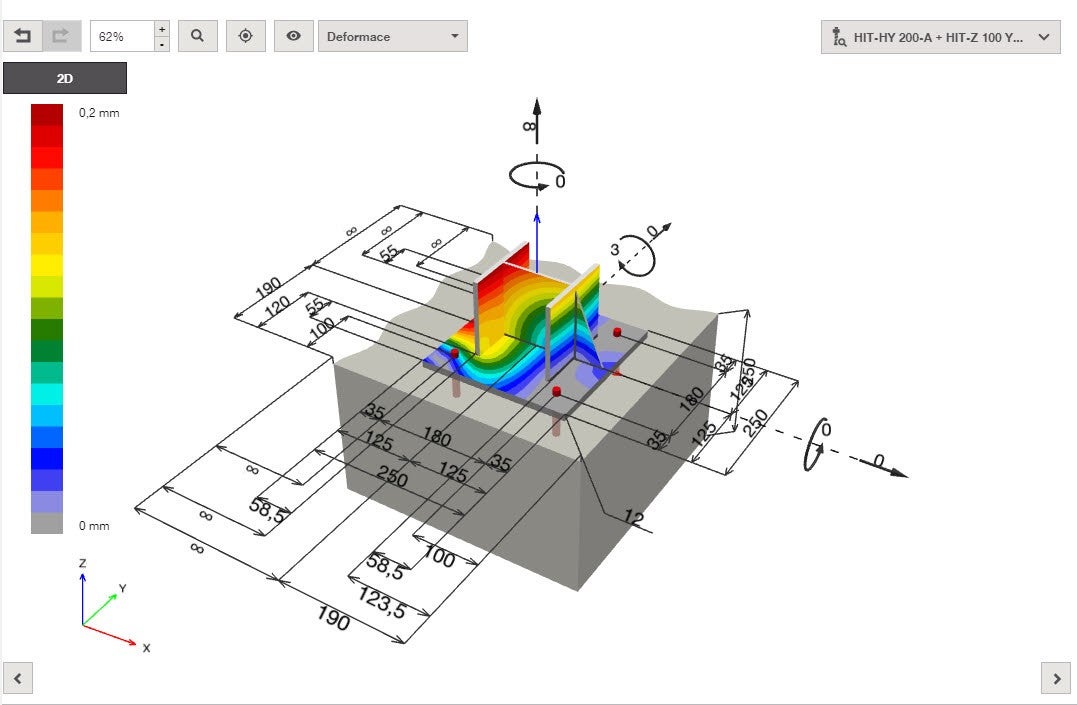Click the center view target icon
Image resolution: width=1077 pixels, height=705 pixels.
pos(245,36)
